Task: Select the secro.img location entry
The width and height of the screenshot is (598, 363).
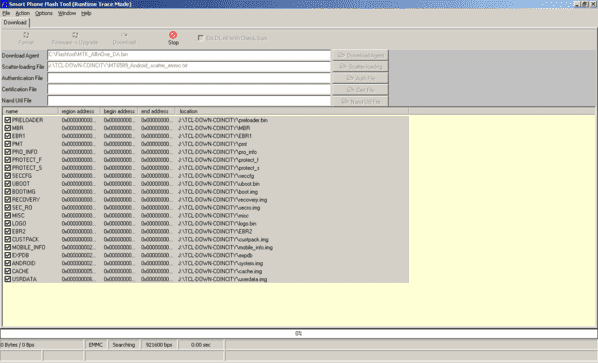Action: point(219,208)
